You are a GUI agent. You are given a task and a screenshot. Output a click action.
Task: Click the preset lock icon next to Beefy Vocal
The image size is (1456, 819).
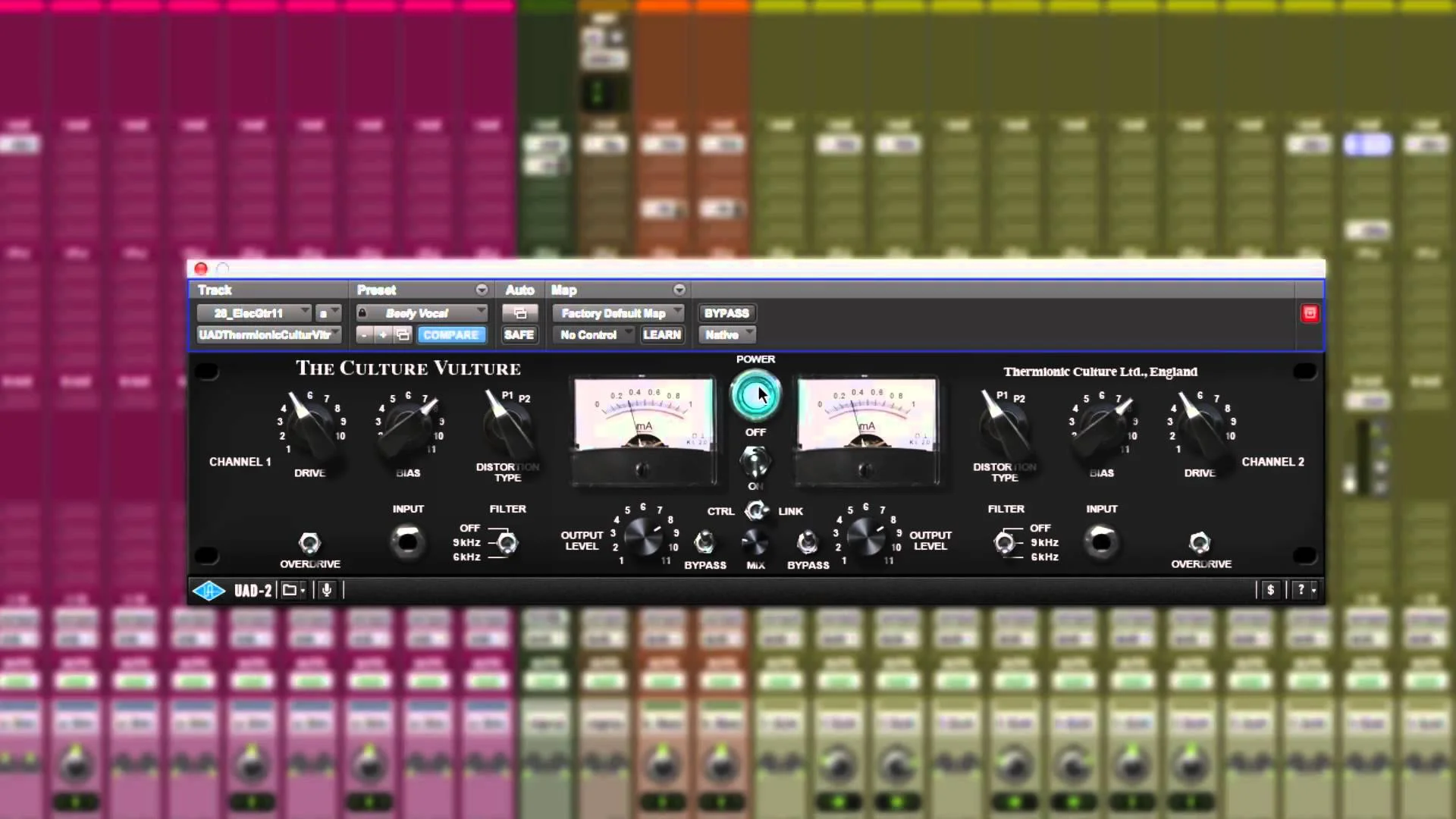(362, 312)
